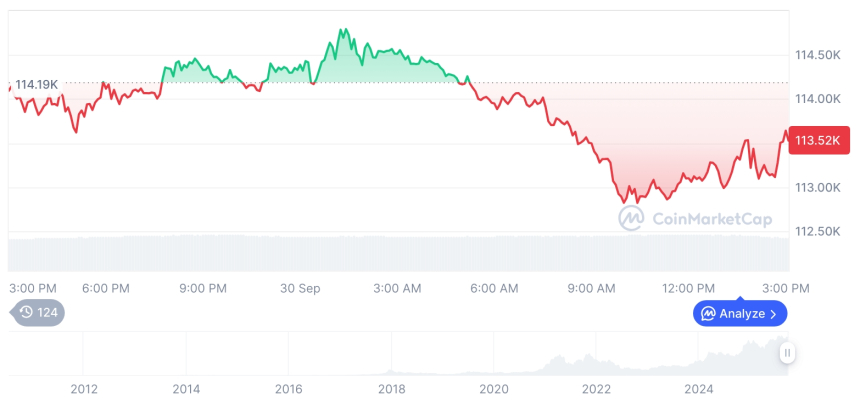
Task: Click the 6:00 PM time axis label
Action: click(x=106, y=288)
